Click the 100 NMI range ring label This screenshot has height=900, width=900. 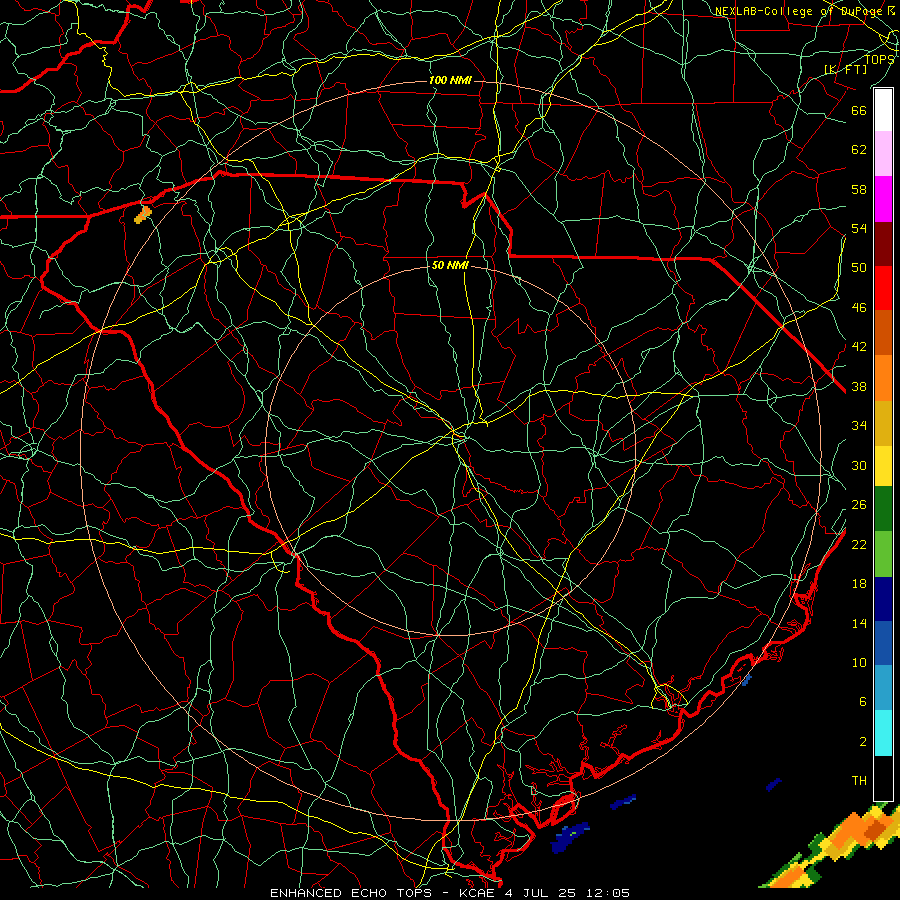450,80
